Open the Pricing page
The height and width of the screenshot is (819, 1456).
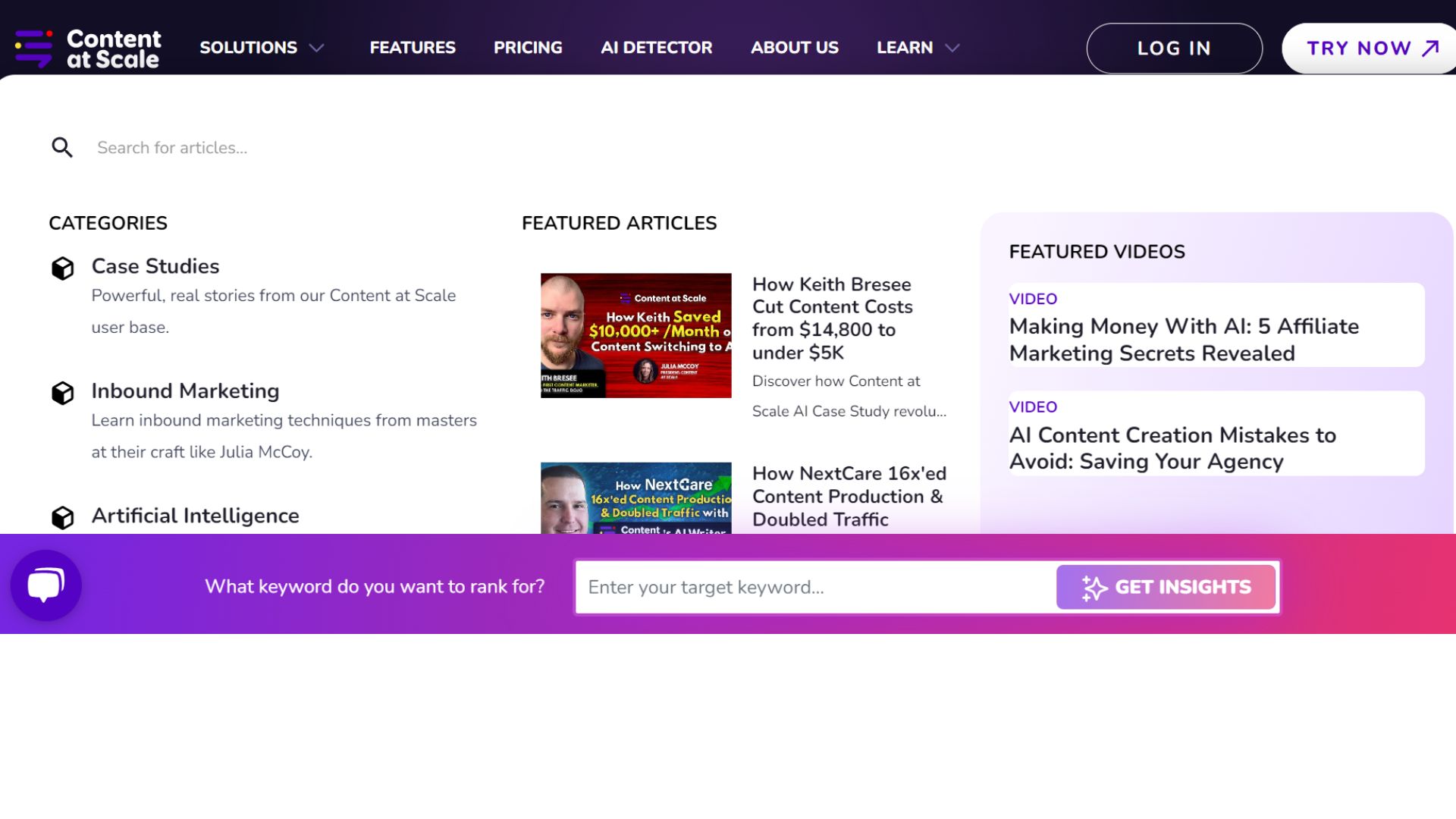click(x=528, y=48)
